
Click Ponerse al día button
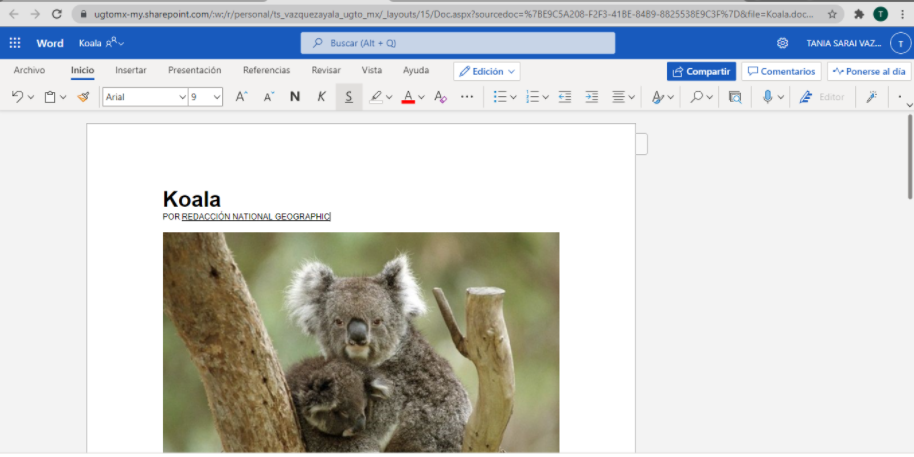pos(869,71)
